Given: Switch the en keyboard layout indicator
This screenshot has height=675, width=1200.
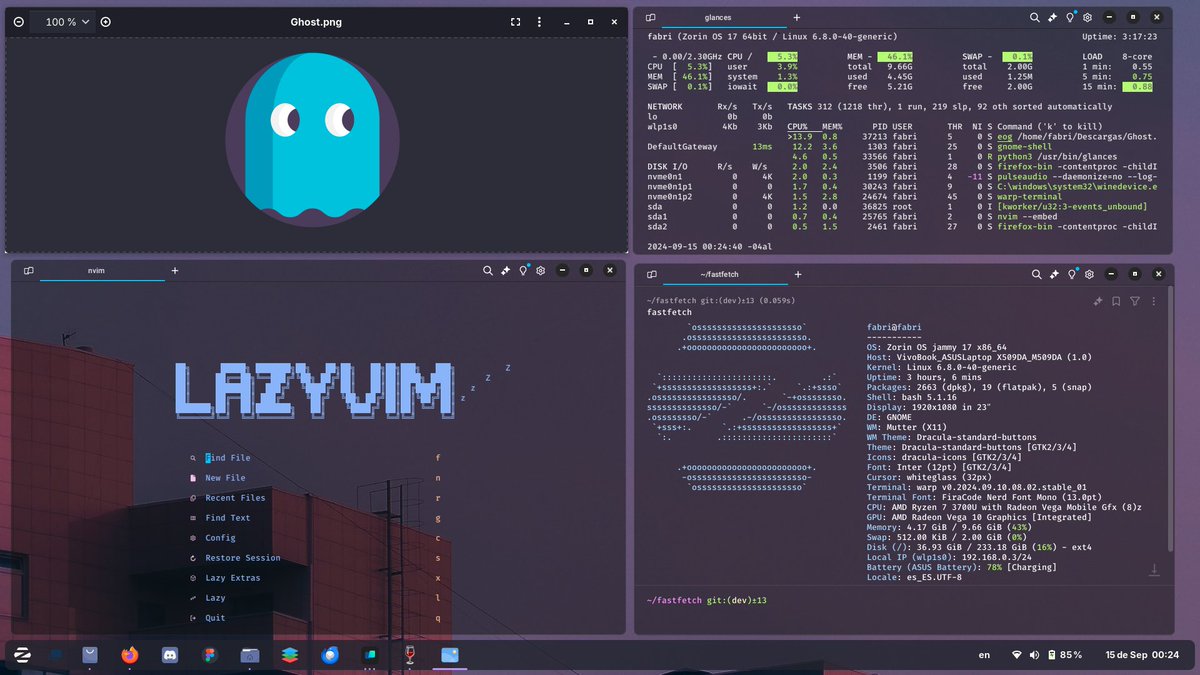Looking at the screenshot, I should 983,655.
